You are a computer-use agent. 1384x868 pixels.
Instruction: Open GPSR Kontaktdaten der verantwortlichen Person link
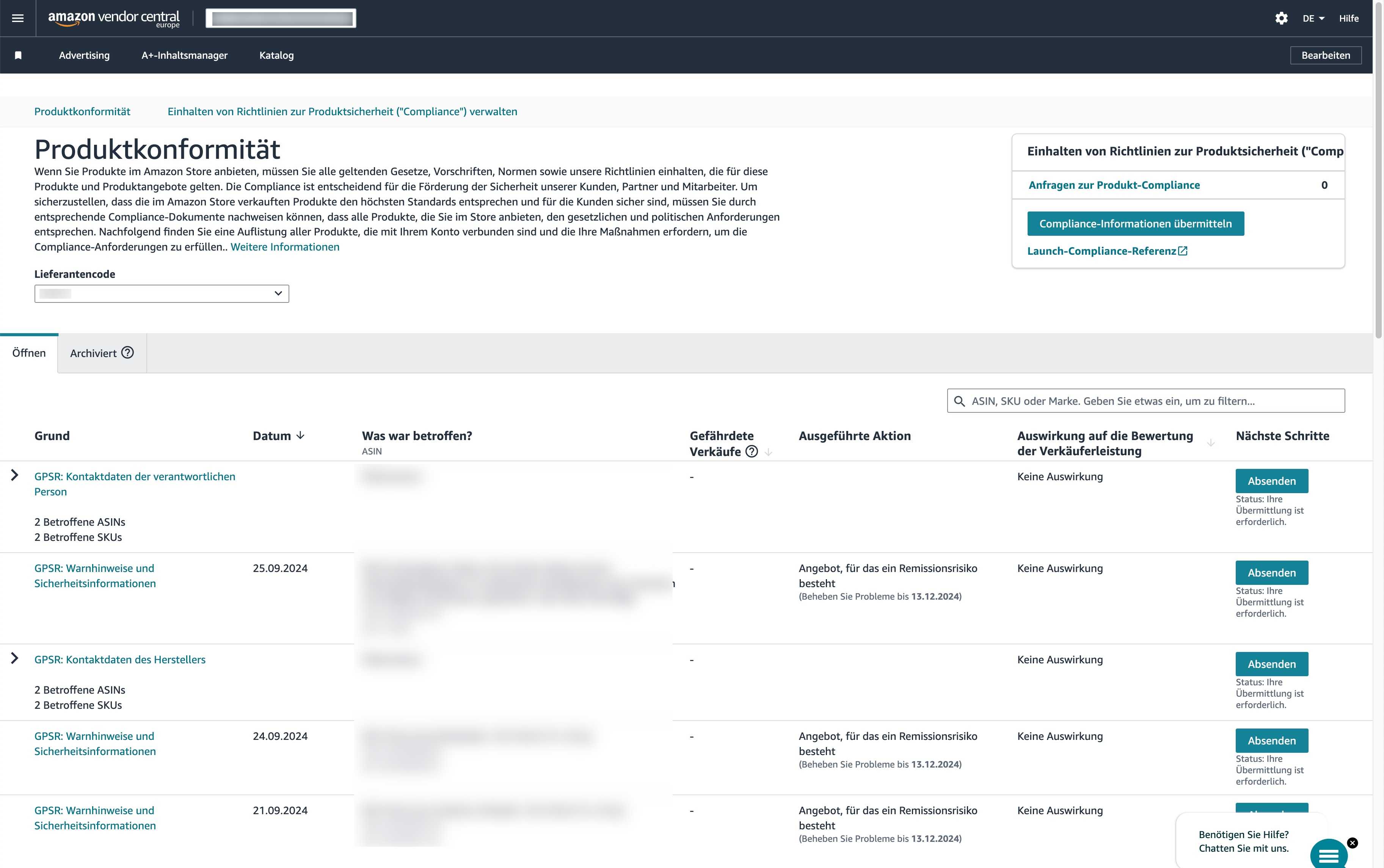[x=135, y=484]
